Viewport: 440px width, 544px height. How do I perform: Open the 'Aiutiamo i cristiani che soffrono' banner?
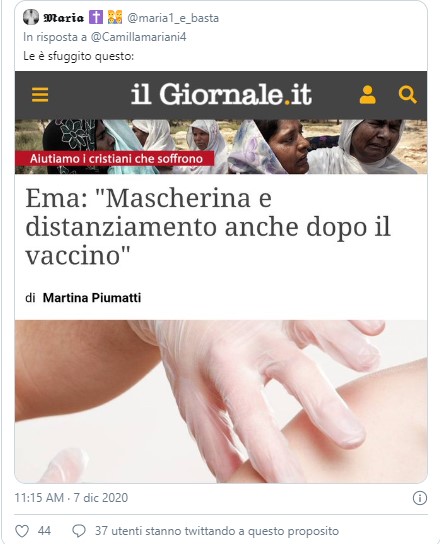pos(115,159)
